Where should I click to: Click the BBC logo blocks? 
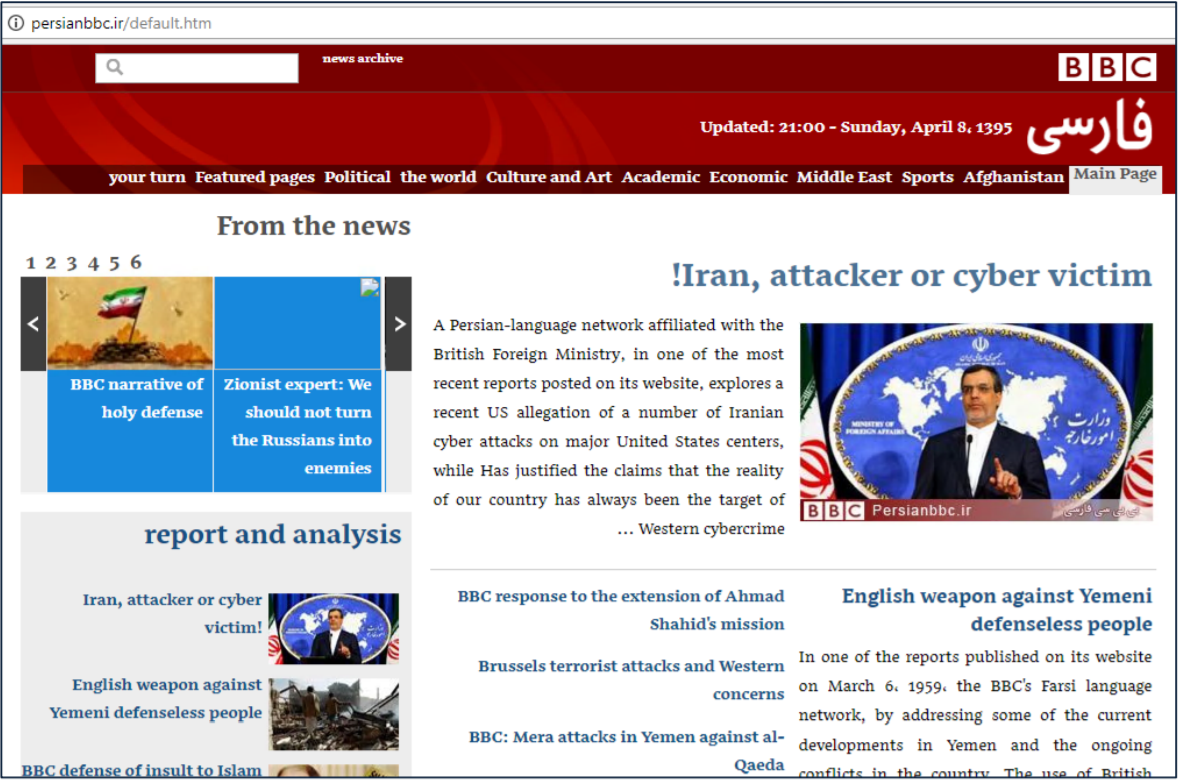[x=1107, y=67]
